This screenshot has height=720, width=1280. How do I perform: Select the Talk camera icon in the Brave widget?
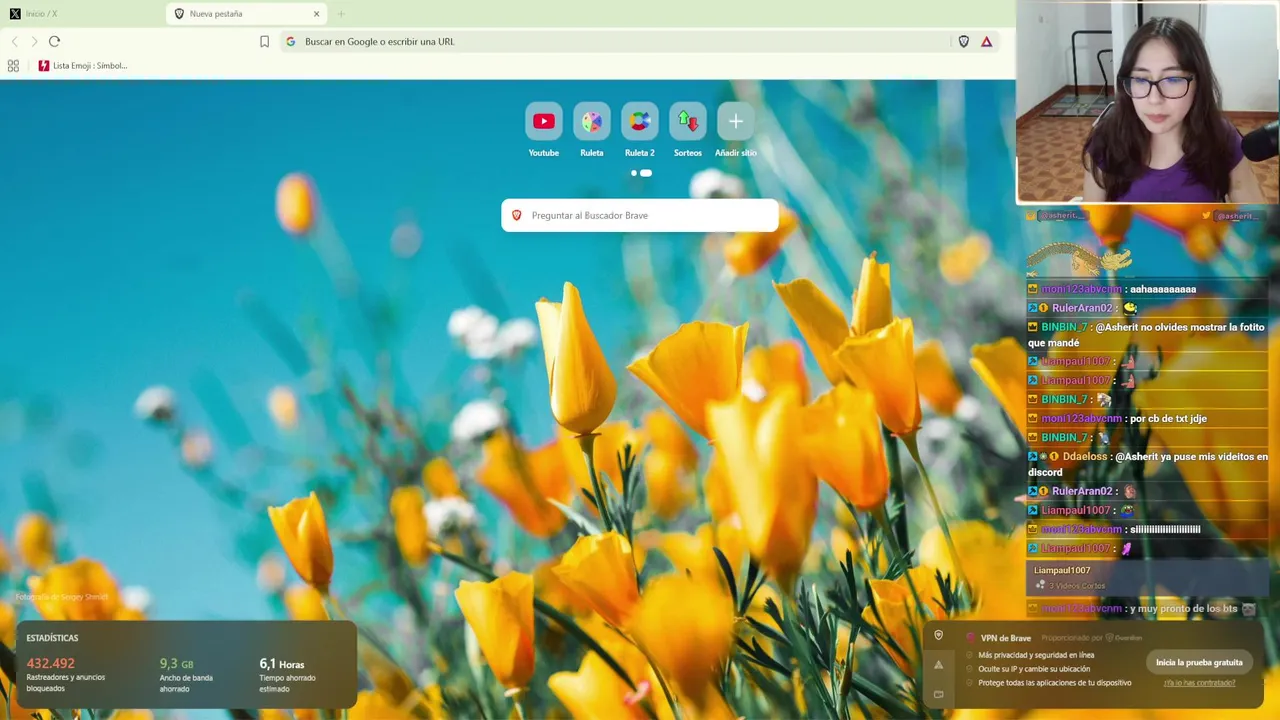point(938,694)
